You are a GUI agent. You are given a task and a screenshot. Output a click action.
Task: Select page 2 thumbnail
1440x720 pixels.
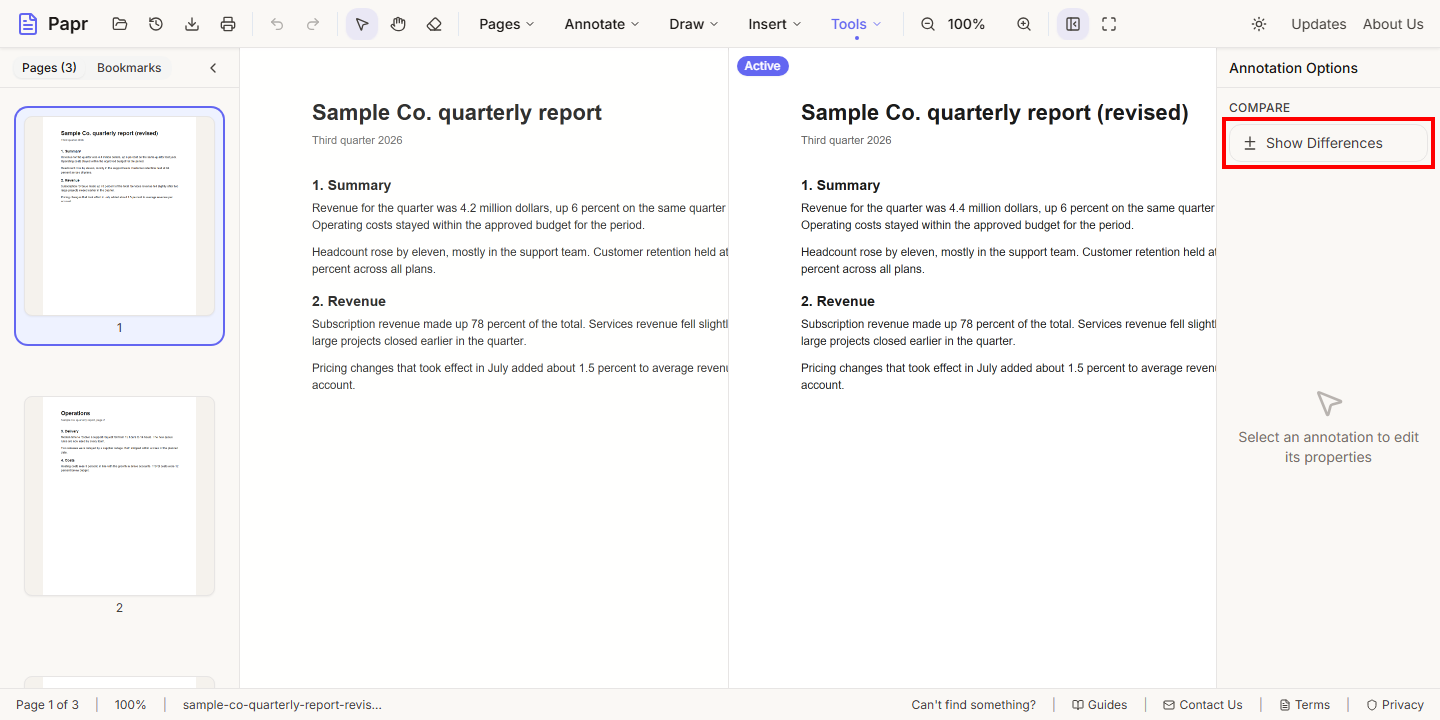(x=119, y=496)
